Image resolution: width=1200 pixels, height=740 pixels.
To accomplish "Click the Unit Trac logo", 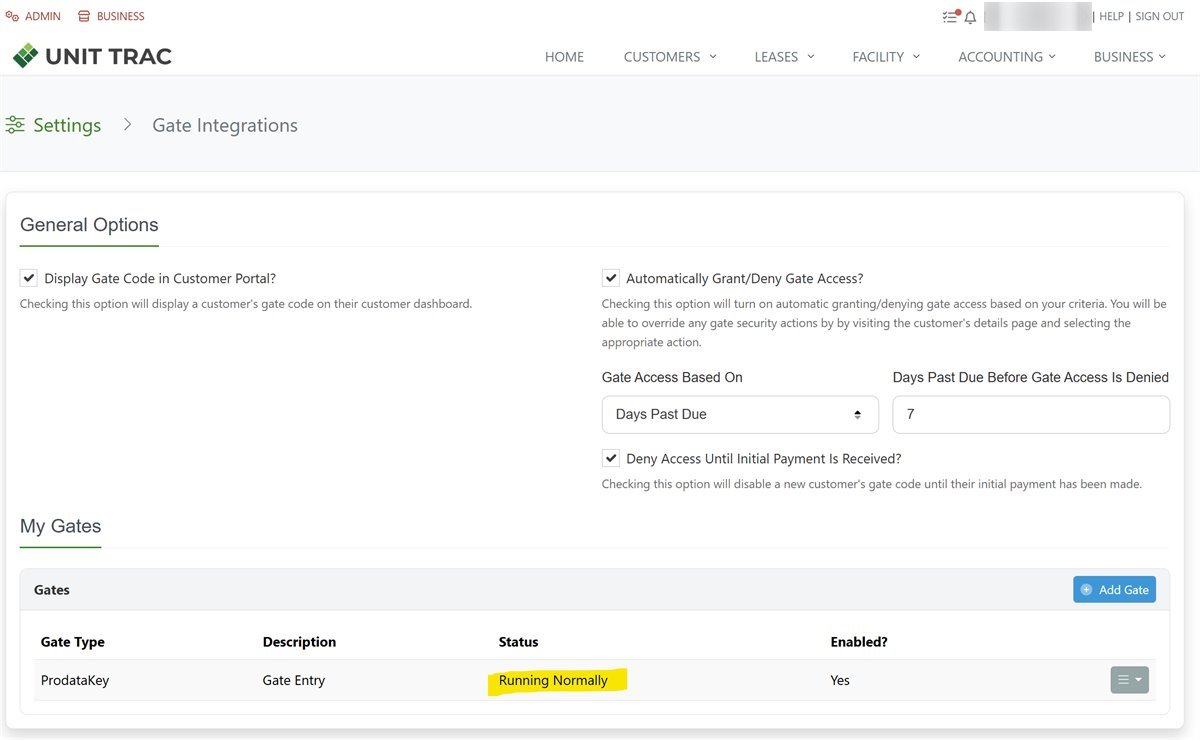I will [92, 56].
